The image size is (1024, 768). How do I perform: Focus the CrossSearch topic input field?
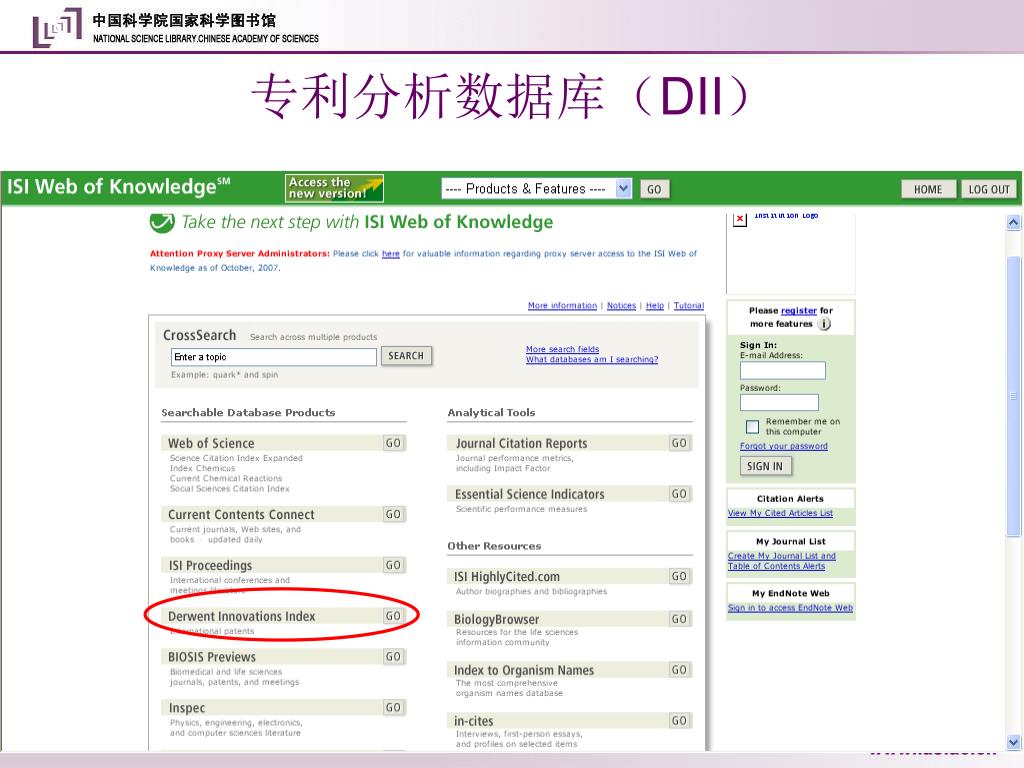274,357
